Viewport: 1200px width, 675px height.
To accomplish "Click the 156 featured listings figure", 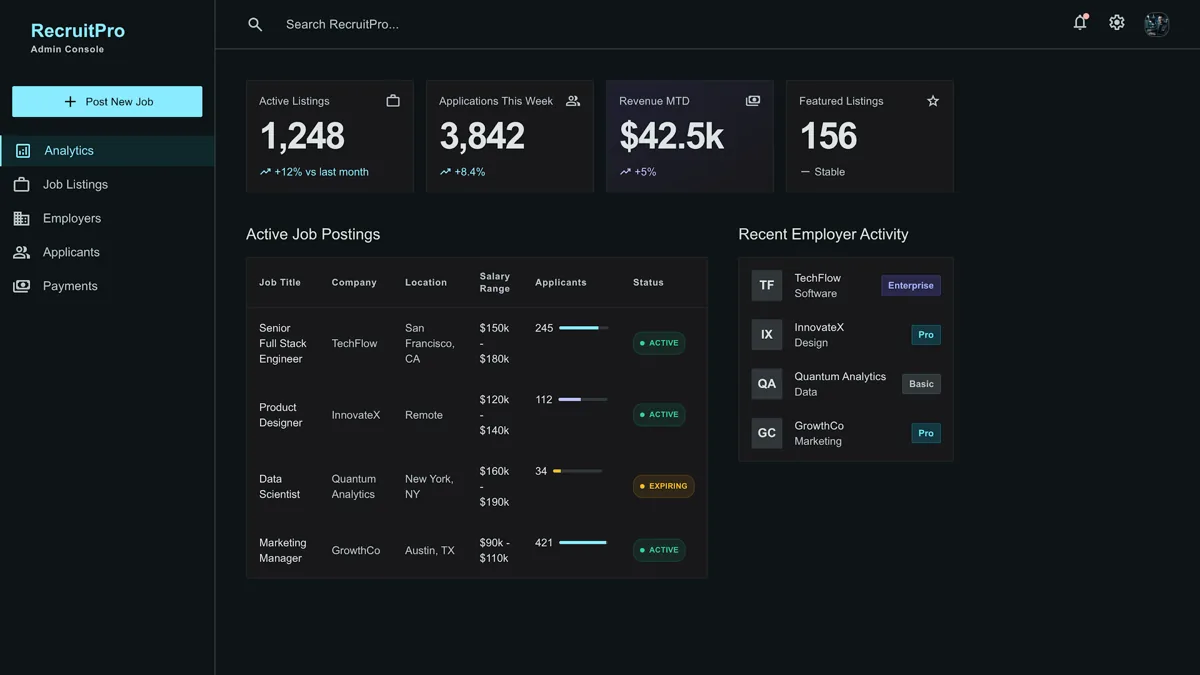I will pos(828,137).
